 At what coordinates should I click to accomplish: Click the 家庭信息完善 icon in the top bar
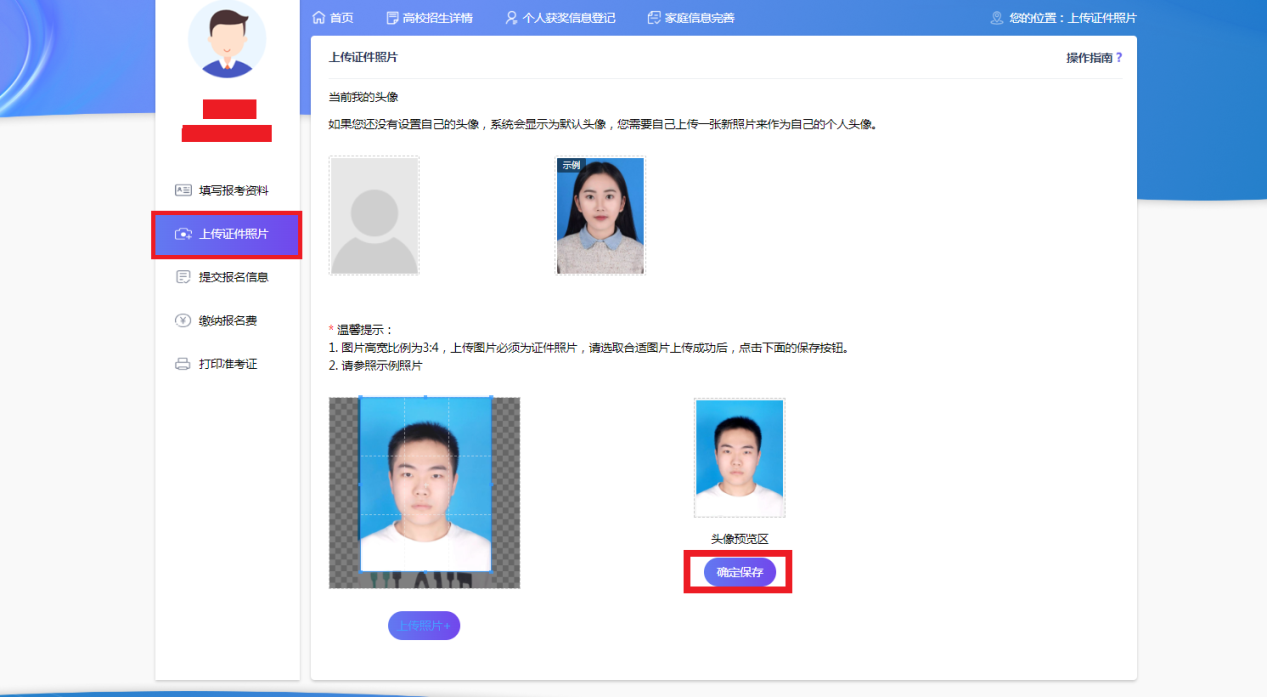654,18
